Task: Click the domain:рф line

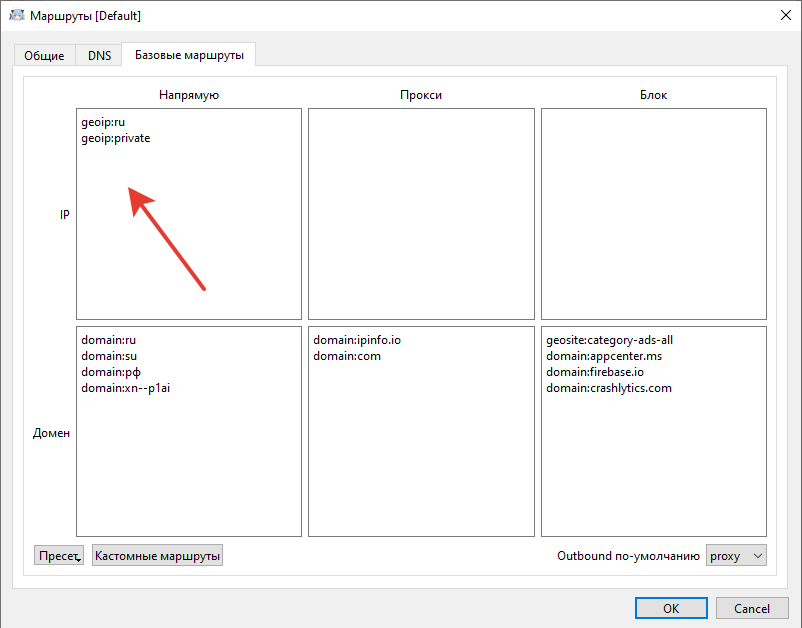Action: click(x=110, y=372)
